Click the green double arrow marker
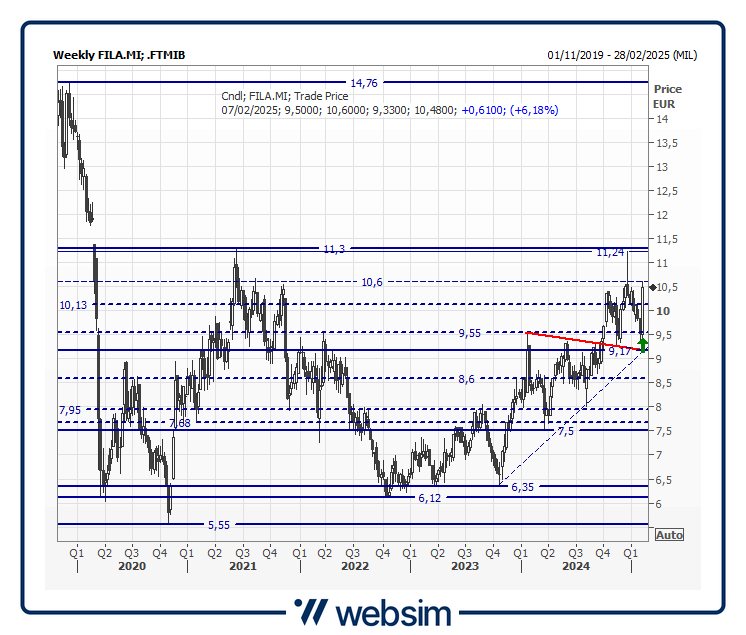This screenshot has height=635, width=746. click(x=643, y=345)
